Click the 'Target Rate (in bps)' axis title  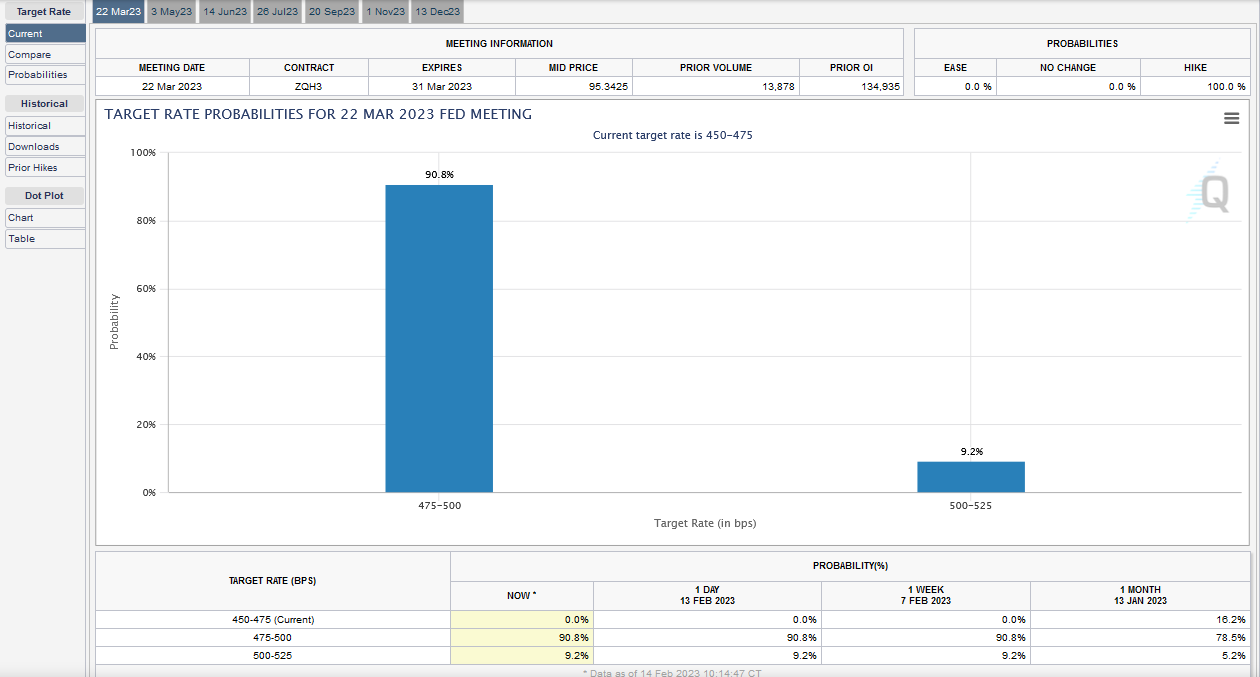pos(705,523)
